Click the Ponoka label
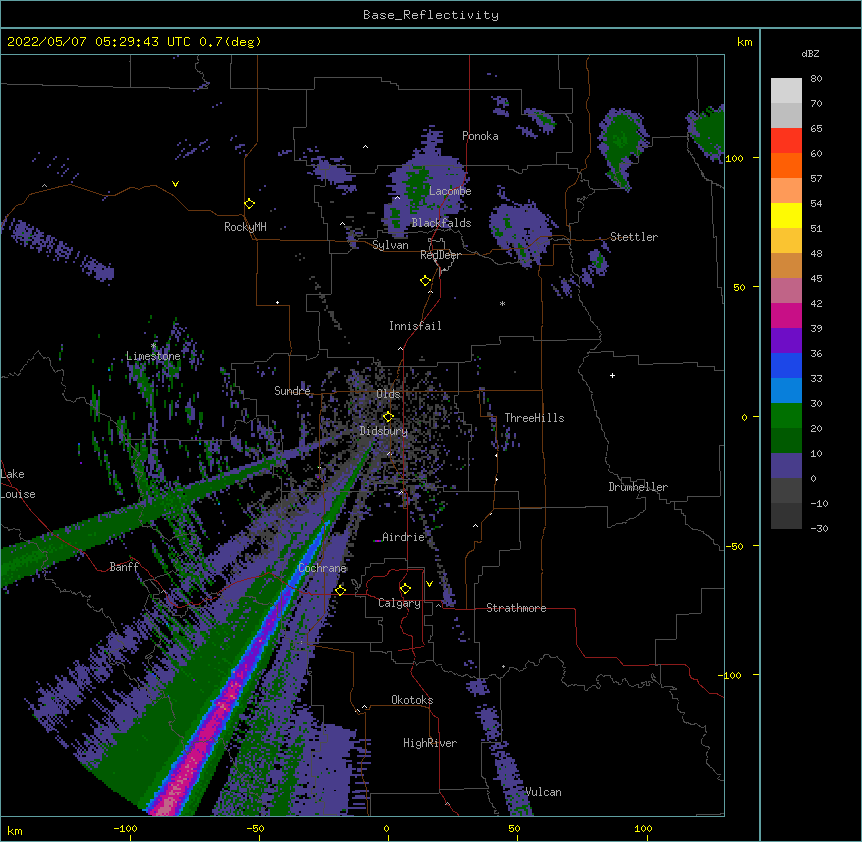The height and width of the screenshot is (842, 862). click(480, 136)
